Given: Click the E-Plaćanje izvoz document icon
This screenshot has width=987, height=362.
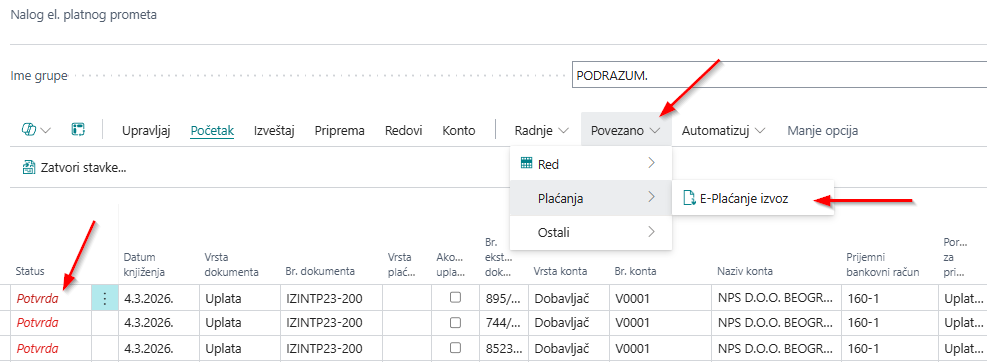Looking at the screenshot, I should tap(689, 198).
